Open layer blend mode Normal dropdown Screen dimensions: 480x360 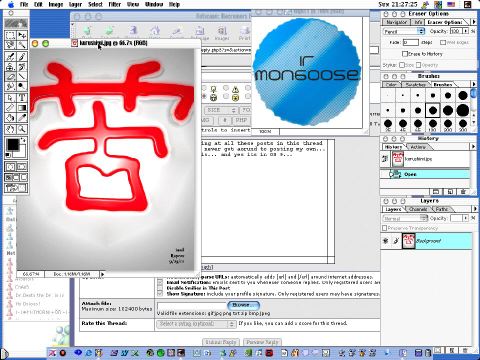coord(405,218)
